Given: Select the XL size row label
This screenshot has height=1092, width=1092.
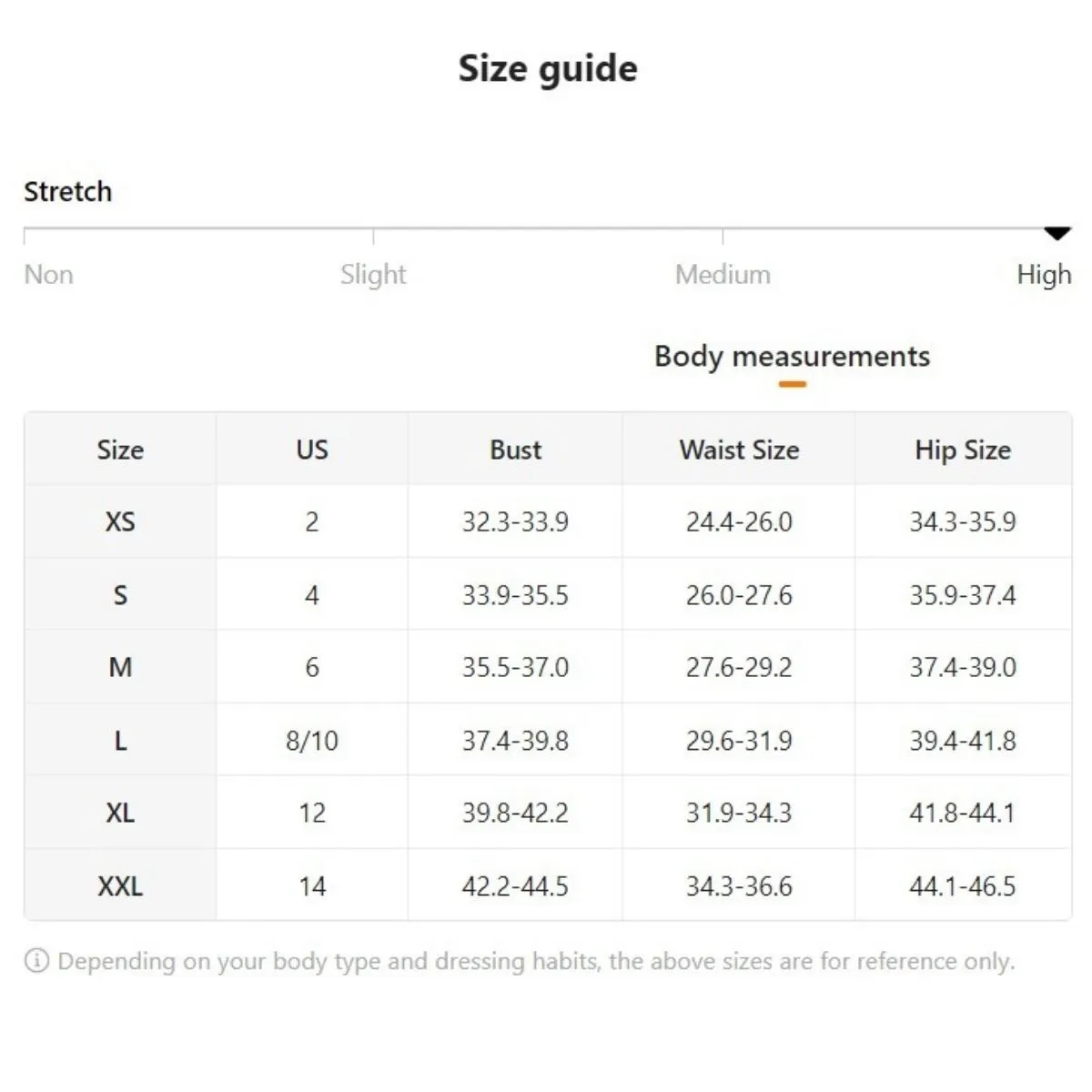Looking at the screenshot, I should 120,813.
